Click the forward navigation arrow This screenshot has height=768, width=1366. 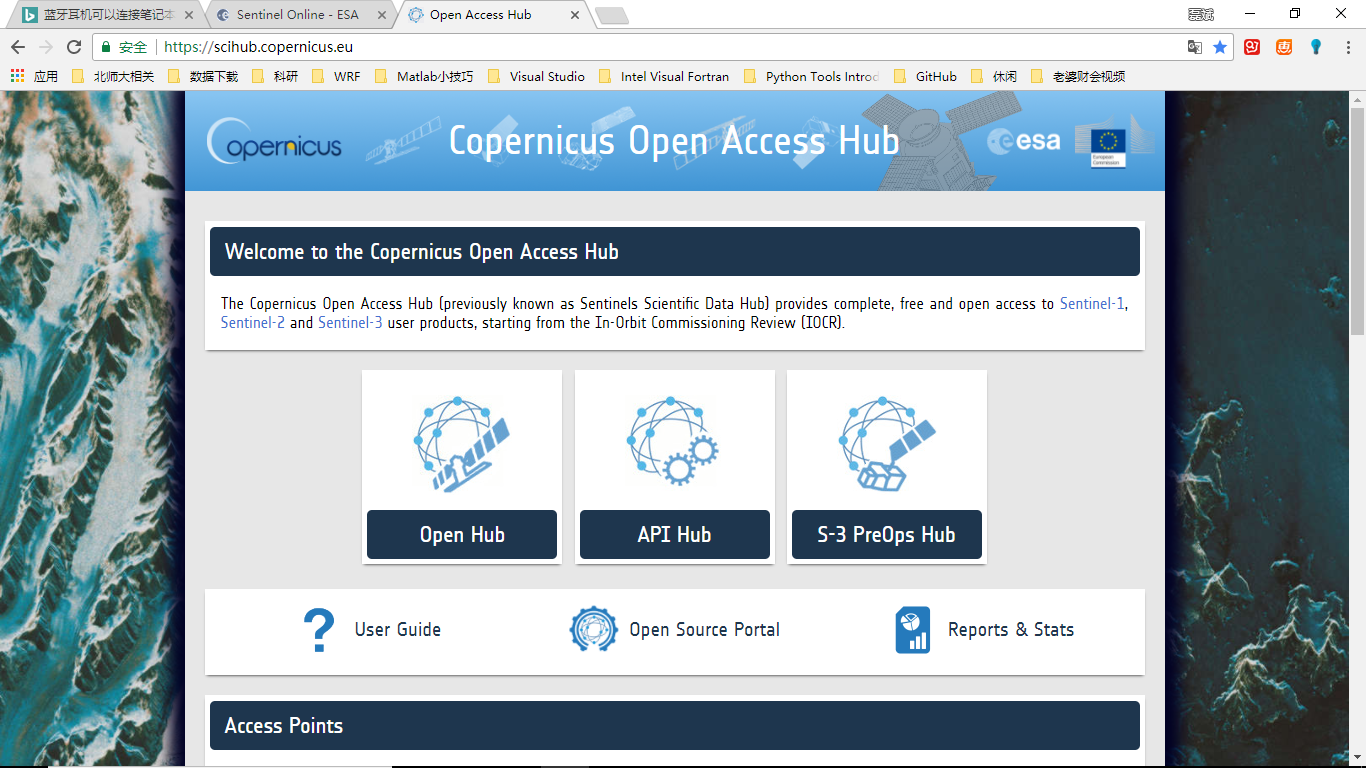[45, 47]
